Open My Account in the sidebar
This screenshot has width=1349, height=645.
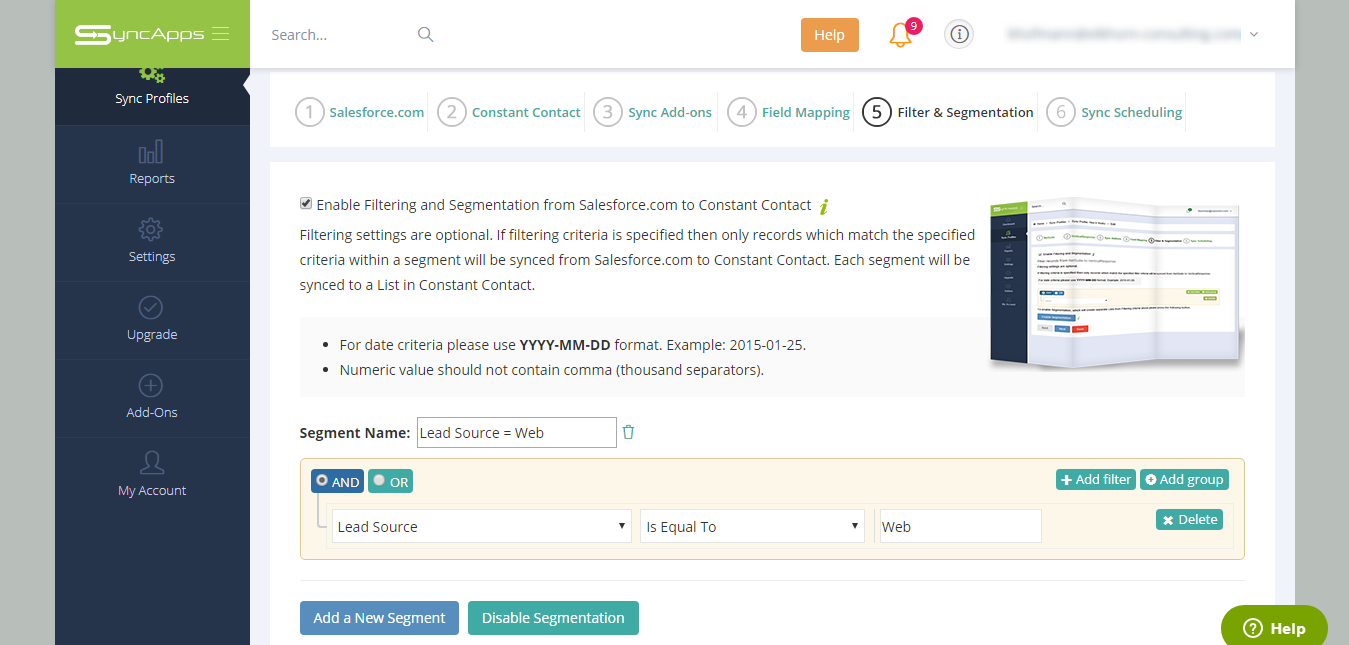[152, 476]
